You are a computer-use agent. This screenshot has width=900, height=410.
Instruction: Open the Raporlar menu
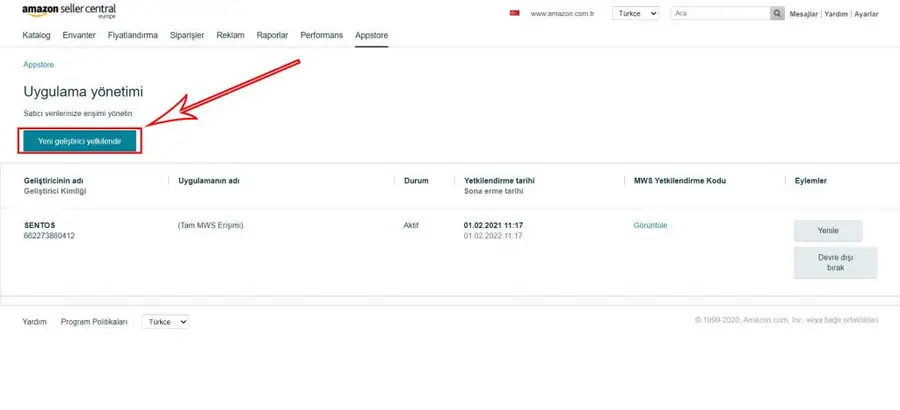pyautogui.click(x=273, y=35)
